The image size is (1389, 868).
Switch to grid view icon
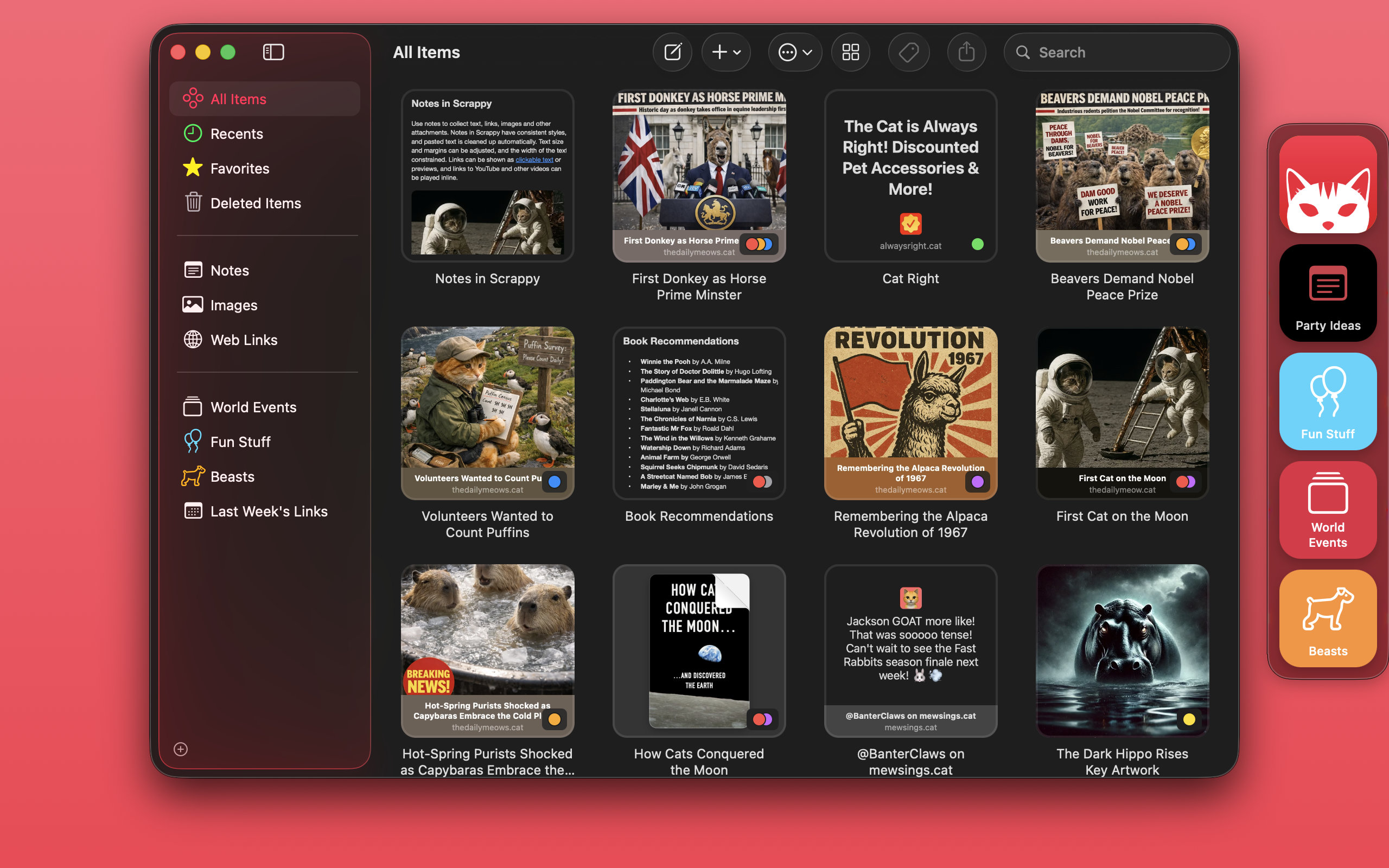(850, 52)
